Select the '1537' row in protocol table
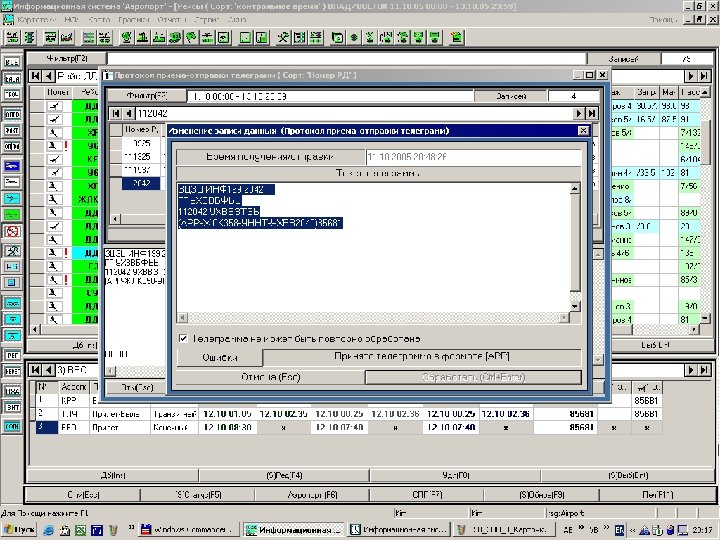 pyautogui.click(x=141, y=170)
